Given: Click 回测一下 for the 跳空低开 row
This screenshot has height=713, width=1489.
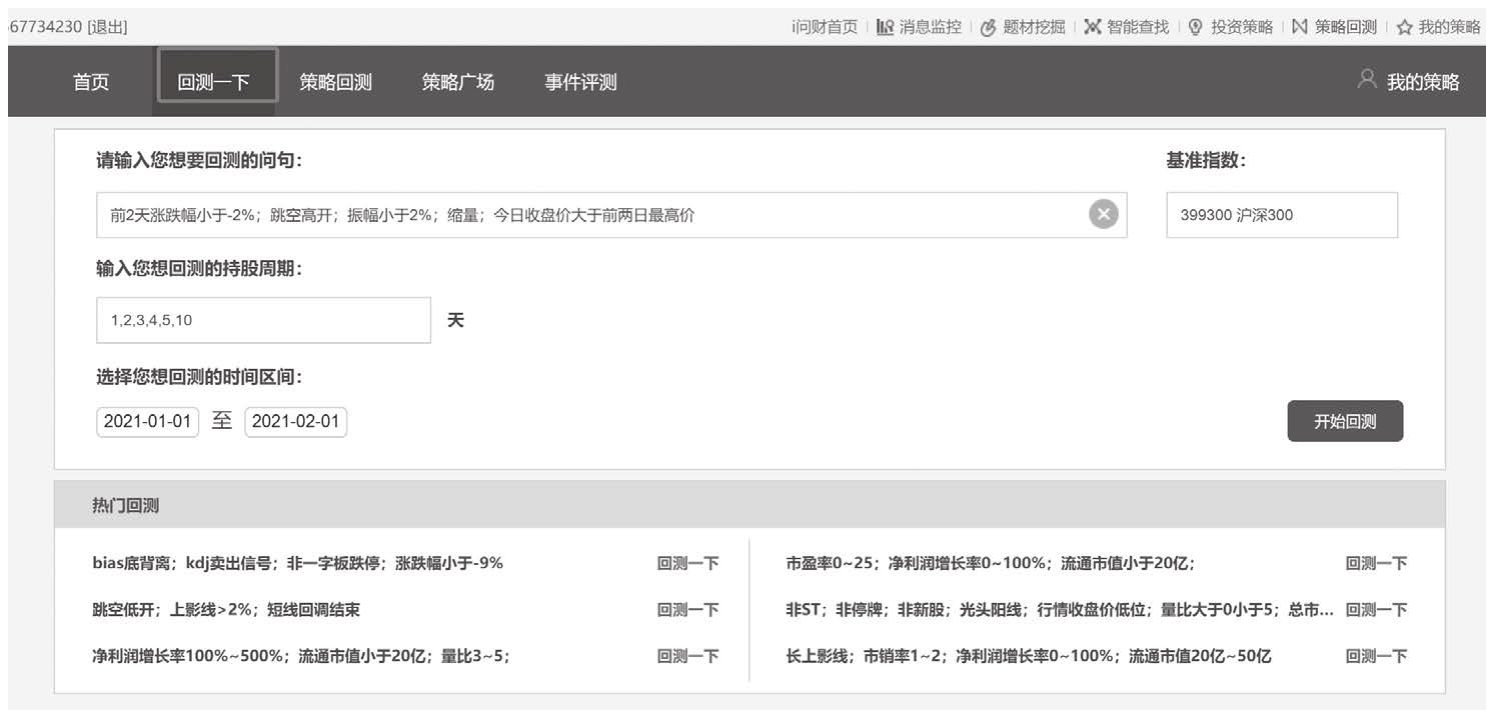Looking at the screenshot, I should (688, 610).
